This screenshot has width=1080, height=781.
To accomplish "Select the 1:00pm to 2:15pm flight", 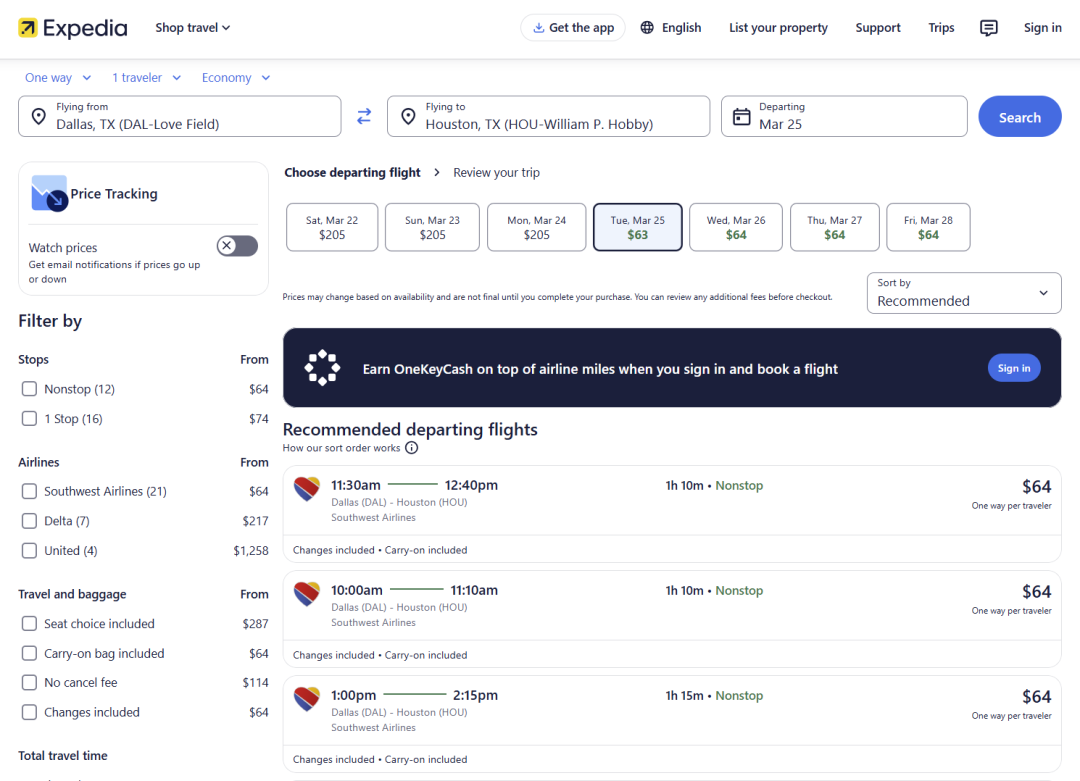I will pyautogui.click(x=672, y=724).
